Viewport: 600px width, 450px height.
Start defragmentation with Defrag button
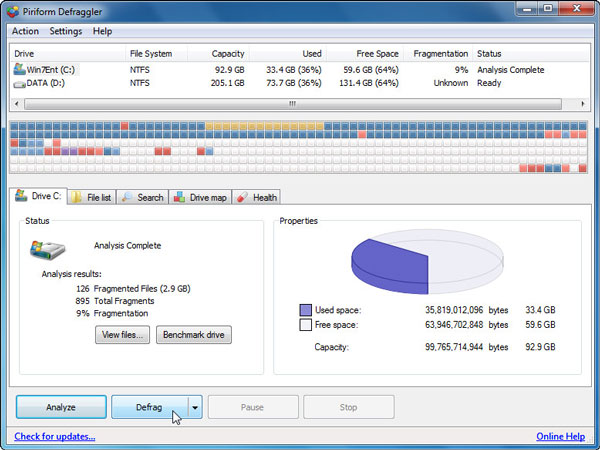point(149,407)
